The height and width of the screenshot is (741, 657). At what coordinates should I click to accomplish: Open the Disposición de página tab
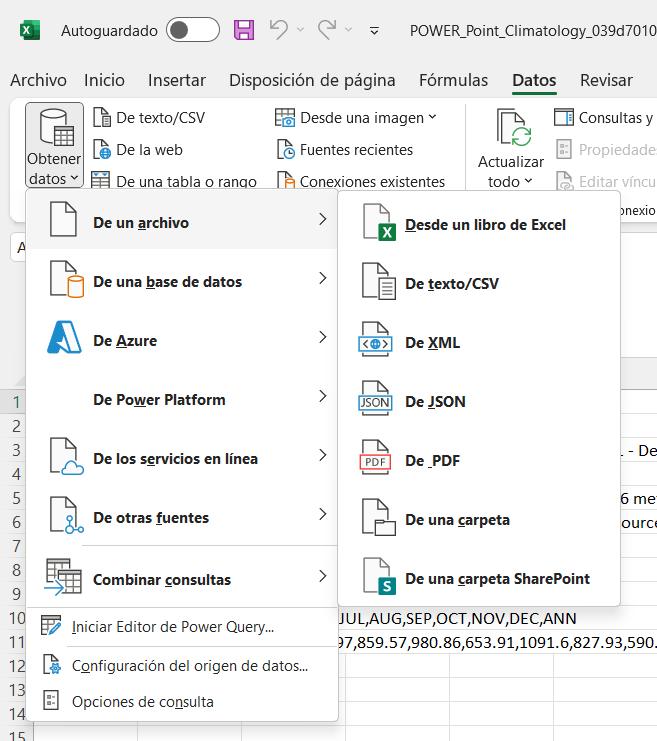(312, 80)
